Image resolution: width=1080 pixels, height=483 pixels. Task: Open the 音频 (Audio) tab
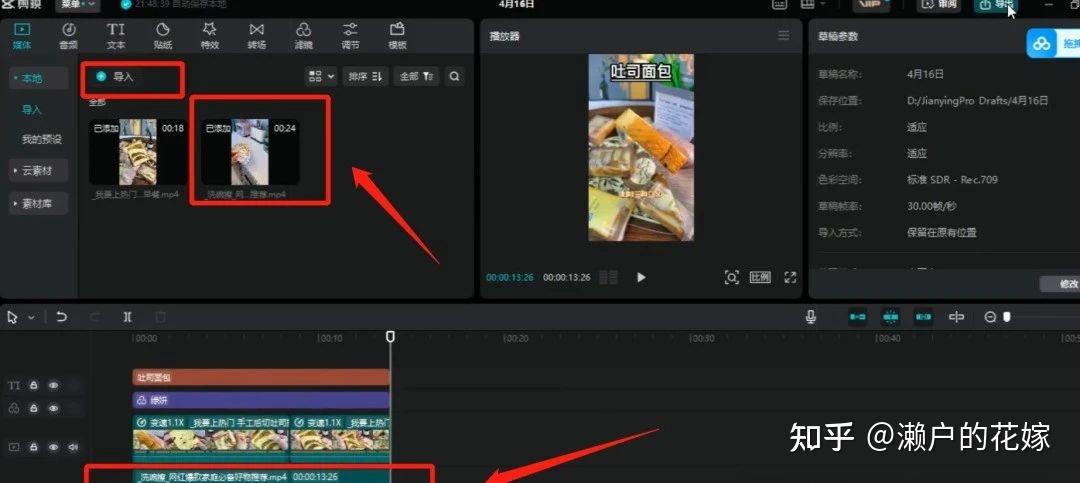click(68, 36)
